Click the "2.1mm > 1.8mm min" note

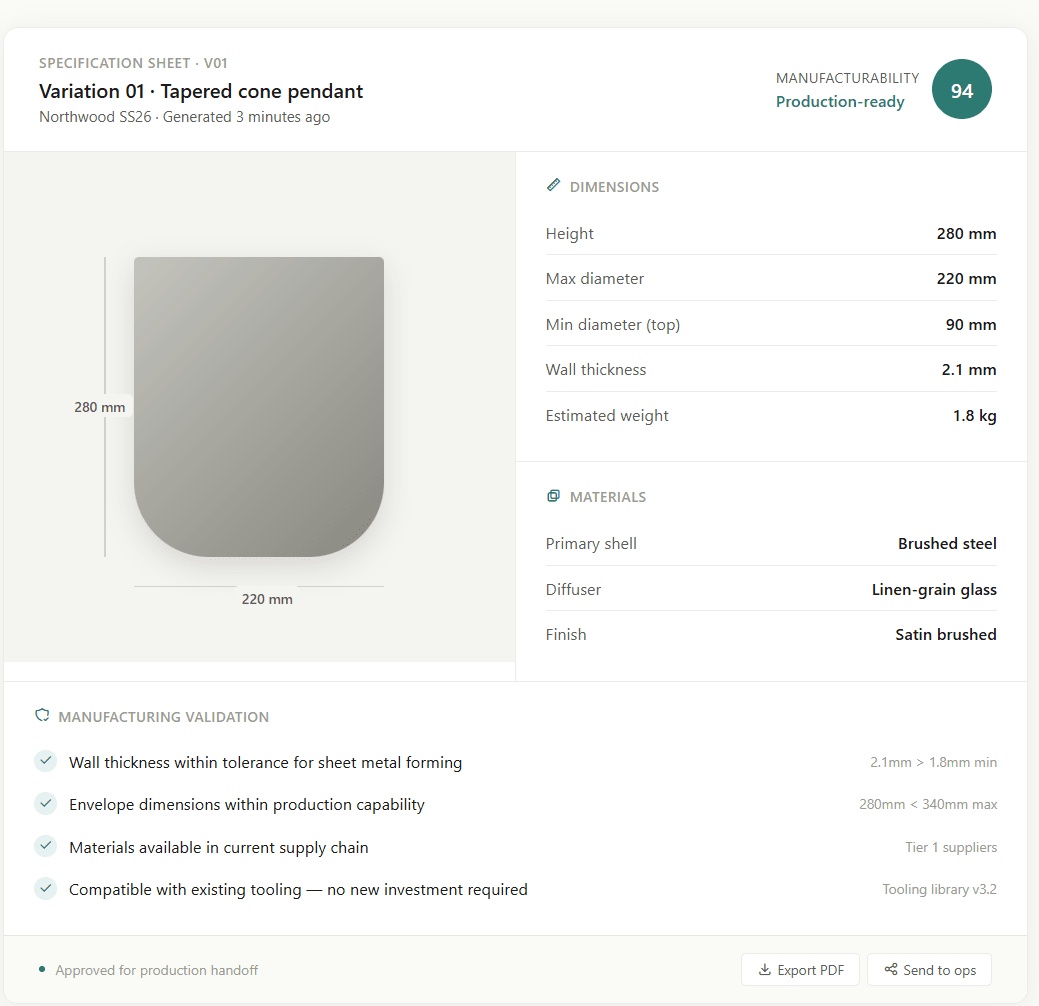point(933,762)
